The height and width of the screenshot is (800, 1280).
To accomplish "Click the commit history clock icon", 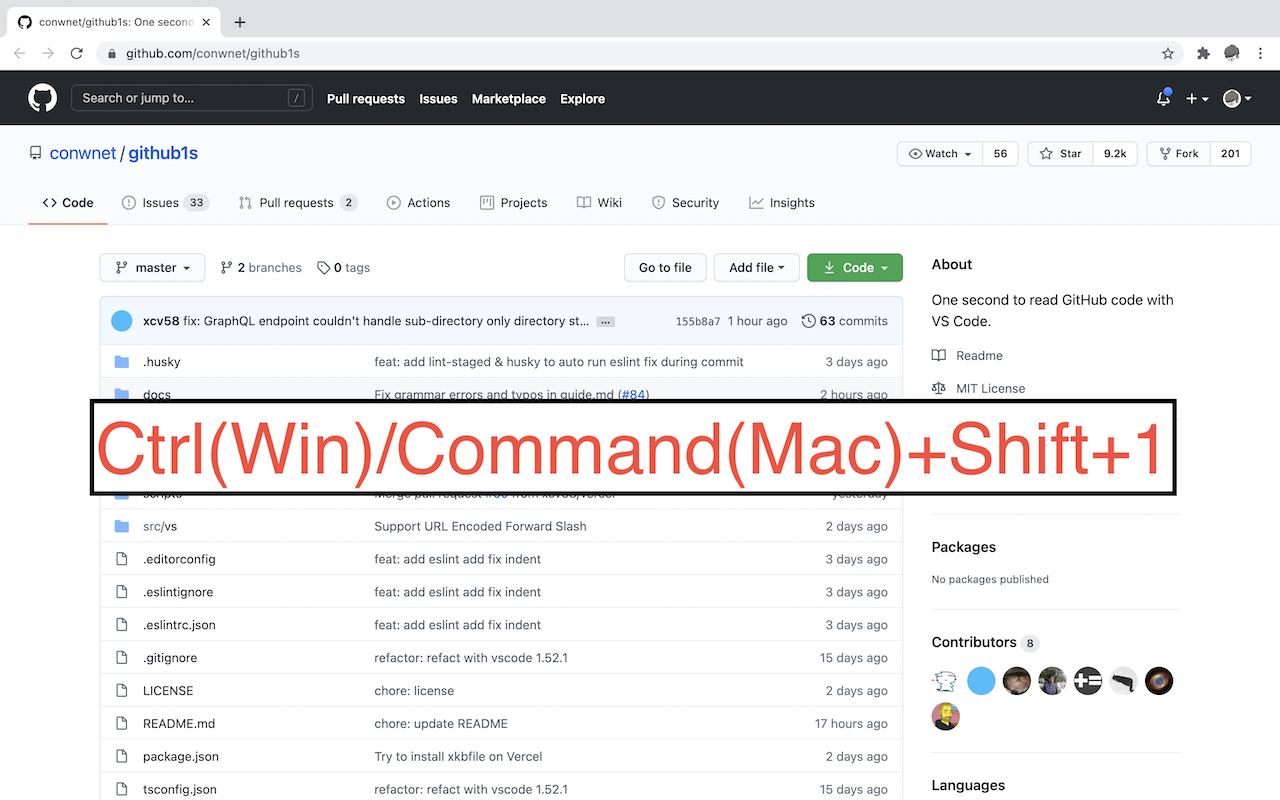I will pos(809,320).
